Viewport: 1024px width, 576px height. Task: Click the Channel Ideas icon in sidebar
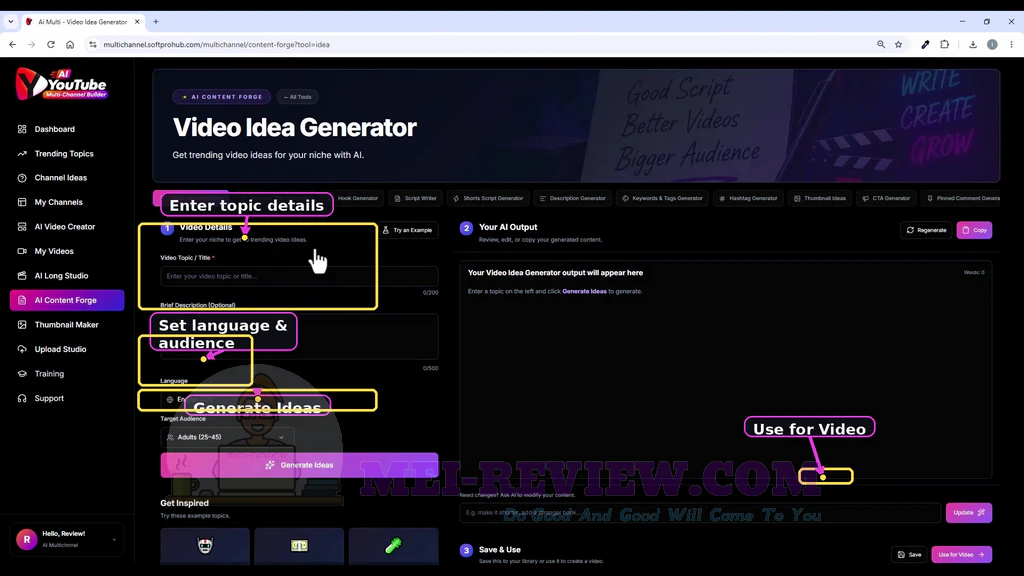coord(22,178)
